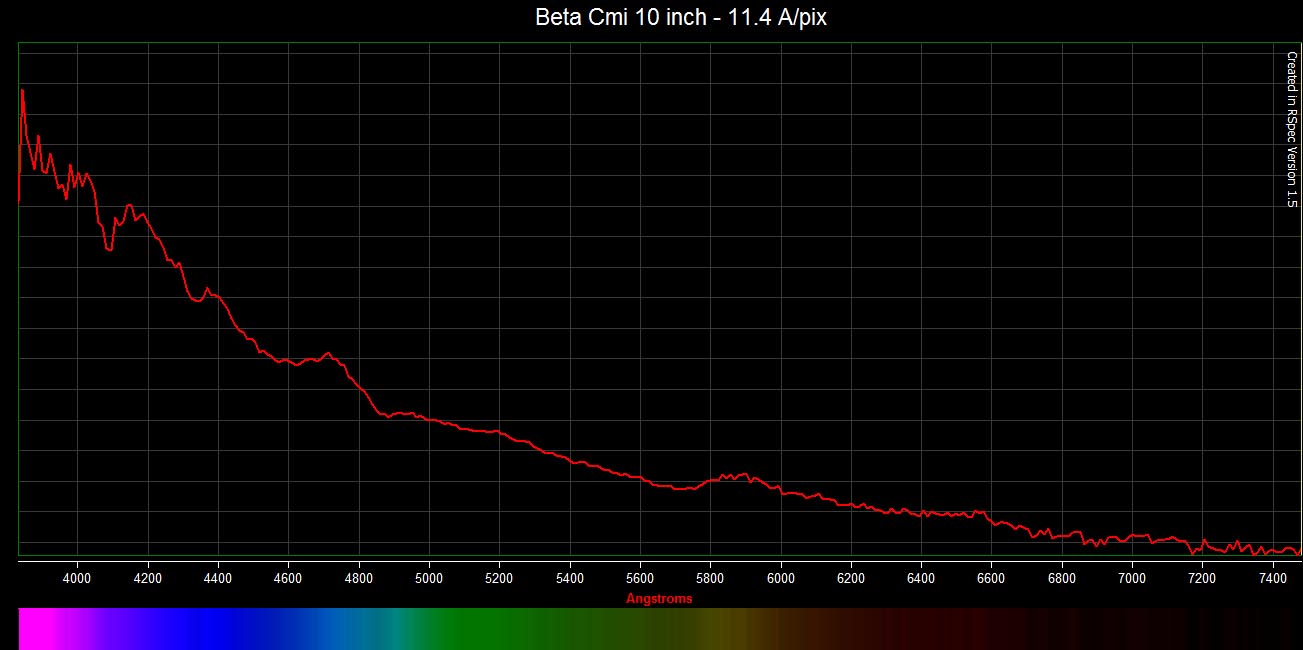Viewport: 1303px width, 650px height.
Task: Click the 7000 wavelength tick label
Action: pos(1132,578)
